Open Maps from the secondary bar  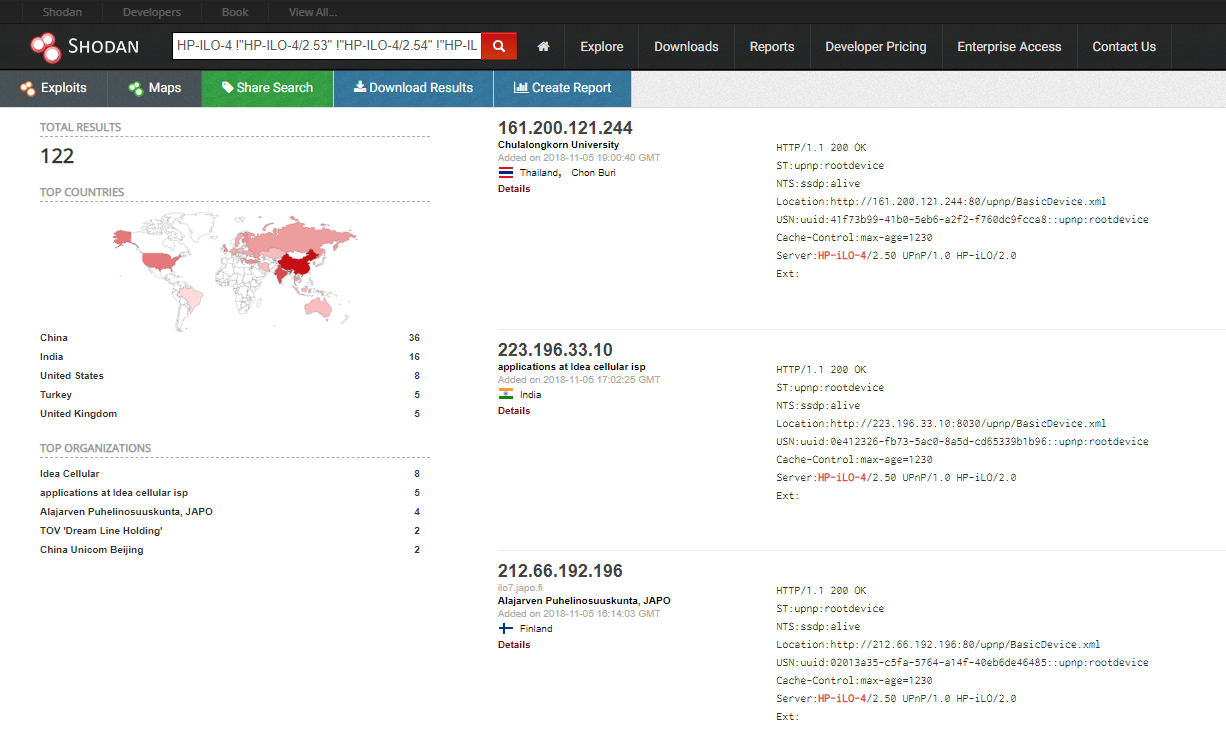[x=154, y=88]
